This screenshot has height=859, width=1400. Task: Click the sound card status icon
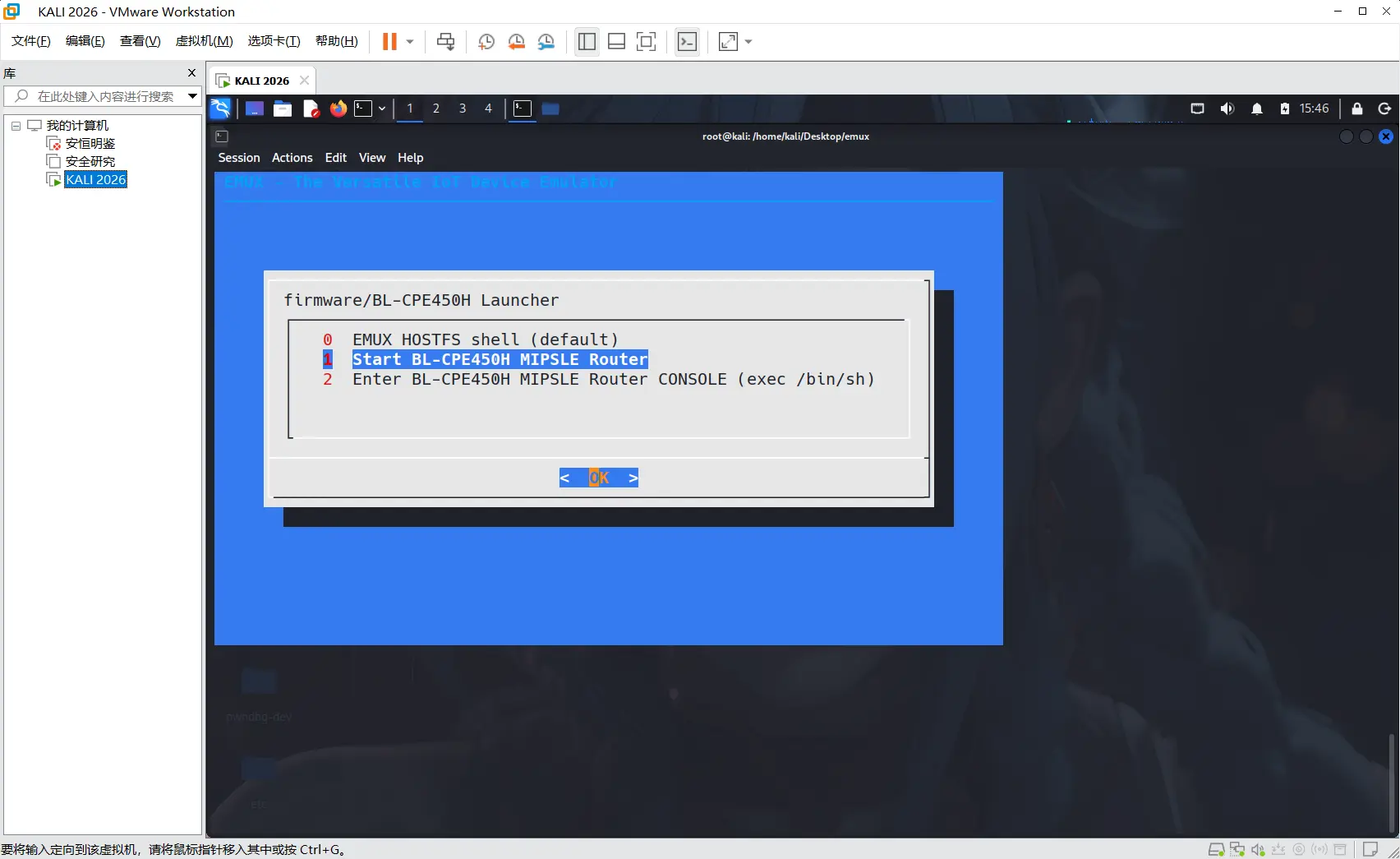pyautogui.click(x=1258, y=849)
